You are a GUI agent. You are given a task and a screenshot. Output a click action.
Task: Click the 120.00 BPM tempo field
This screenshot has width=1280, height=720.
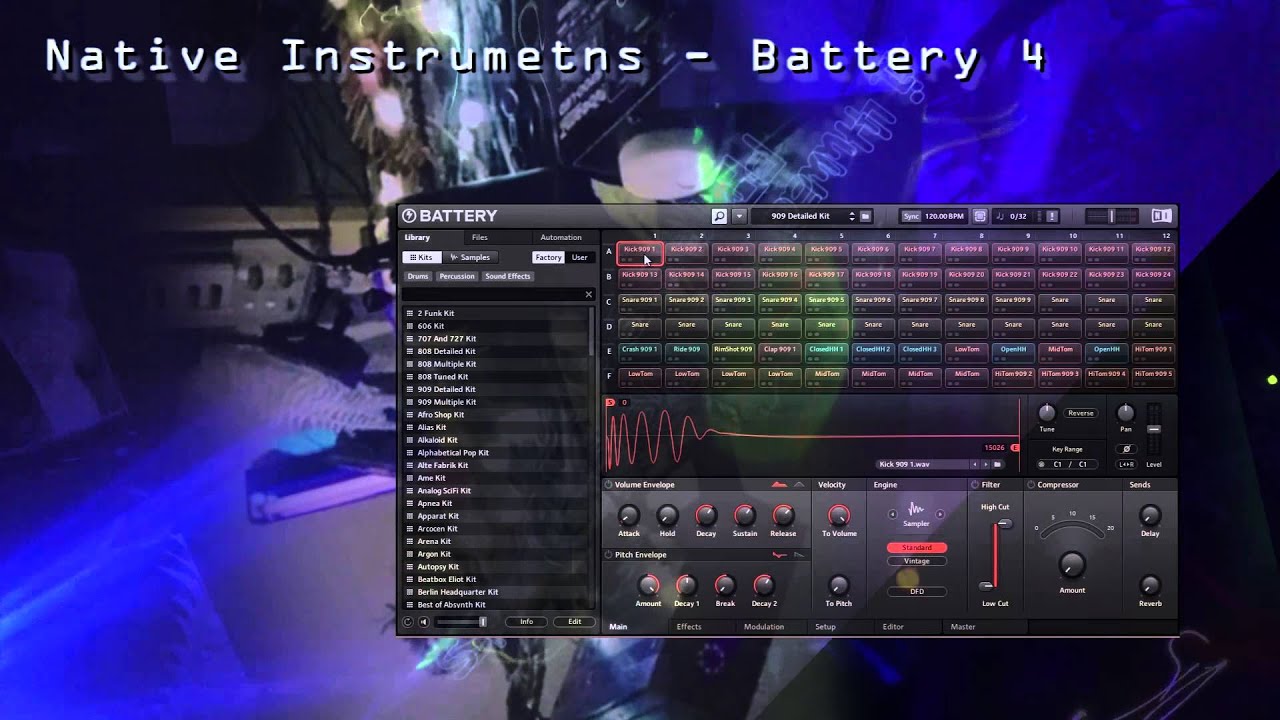coord(944,216)
